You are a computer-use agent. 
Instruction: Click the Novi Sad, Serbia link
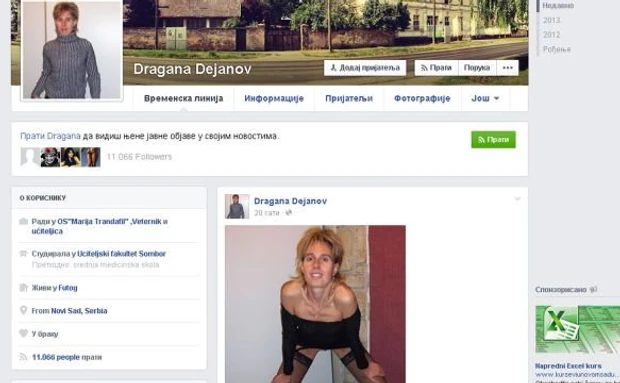[79, 311]
